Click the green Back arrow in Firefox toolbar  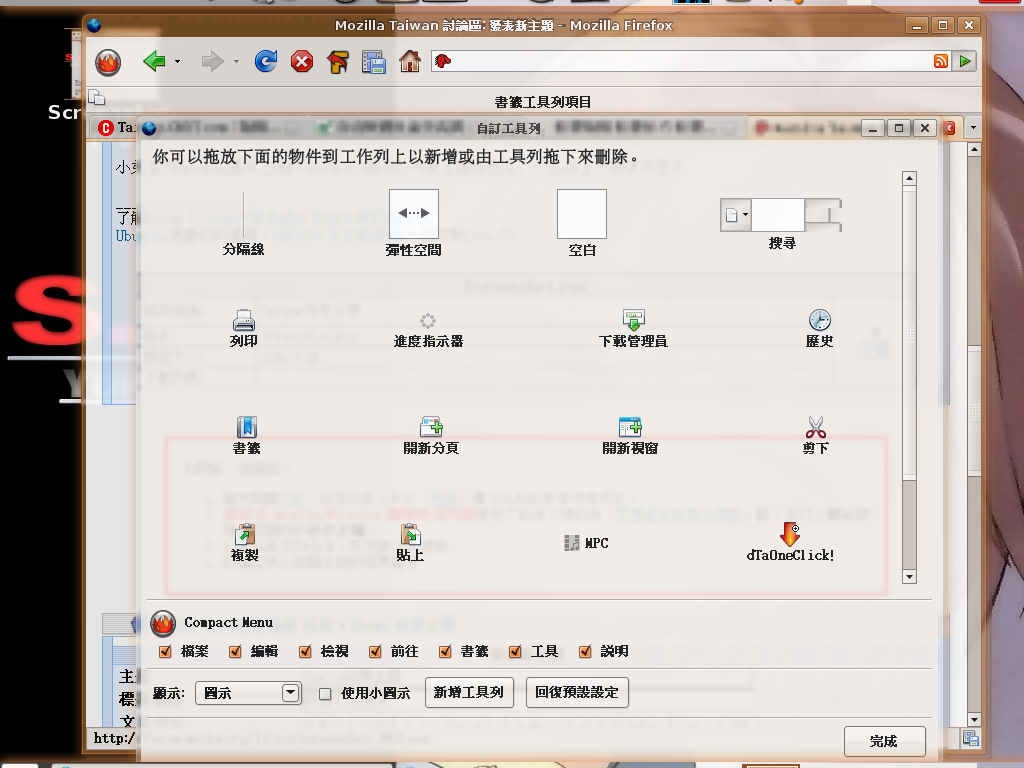click(154, 61)
